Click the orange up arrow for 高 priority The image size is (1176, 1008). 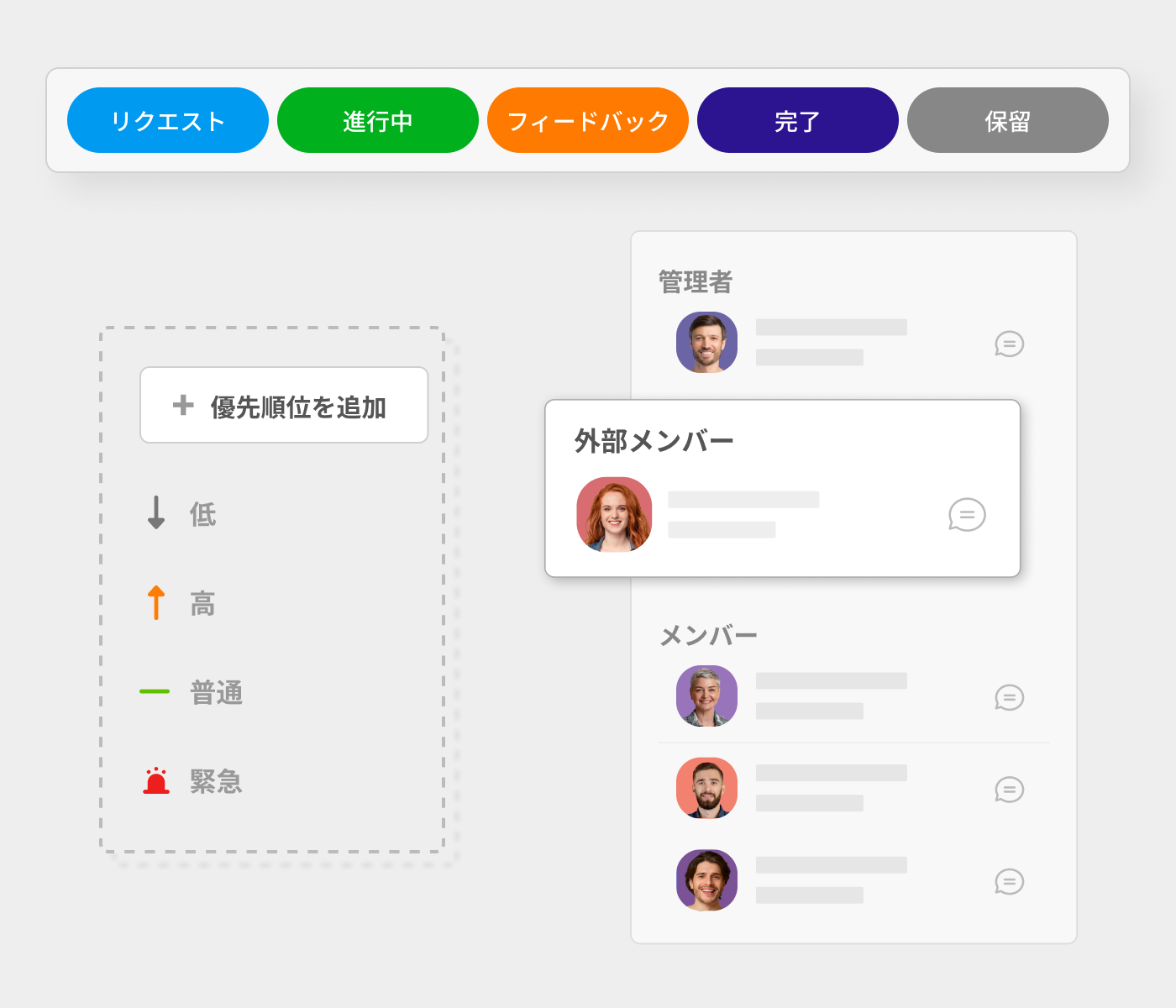156,602
